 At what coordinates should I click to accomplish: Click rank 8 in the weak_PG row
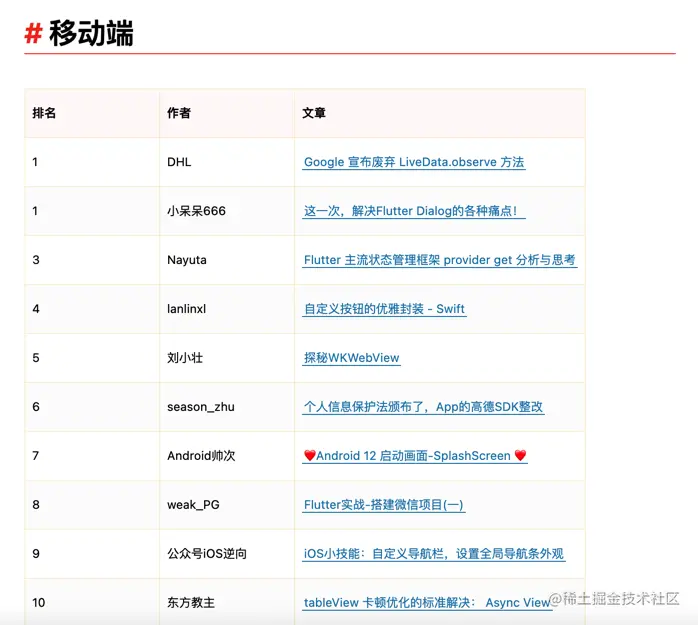(36, 505)
